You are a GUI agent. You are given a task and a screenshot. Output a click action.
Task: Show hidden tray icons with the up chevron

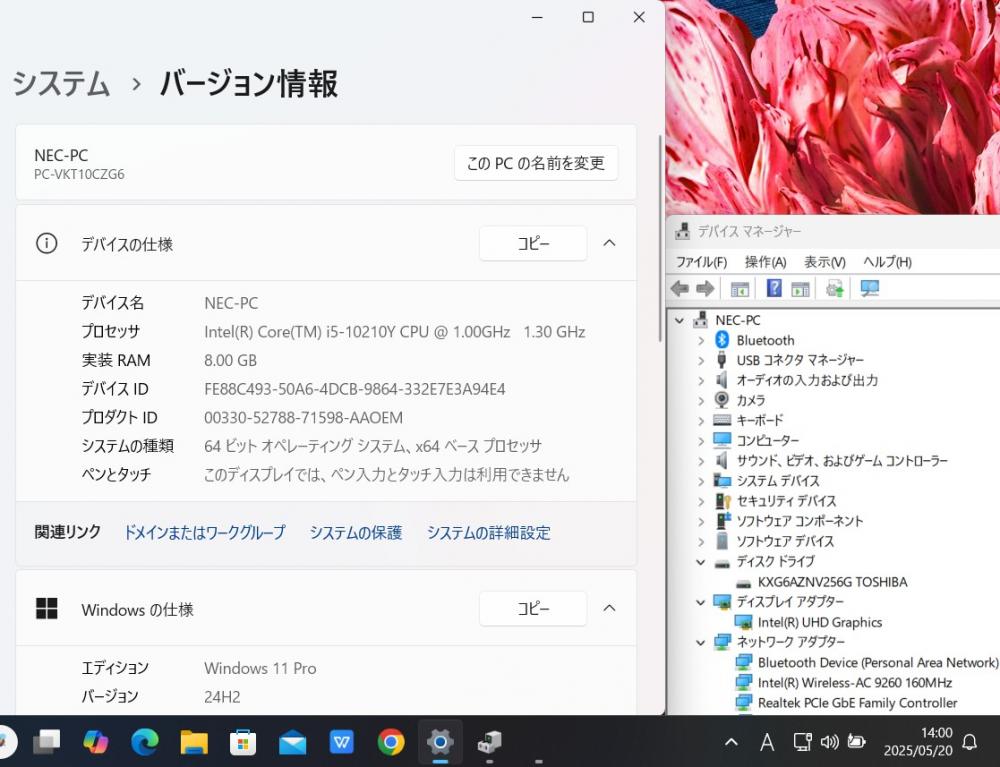pyautogui.click(x=732, y=741)
